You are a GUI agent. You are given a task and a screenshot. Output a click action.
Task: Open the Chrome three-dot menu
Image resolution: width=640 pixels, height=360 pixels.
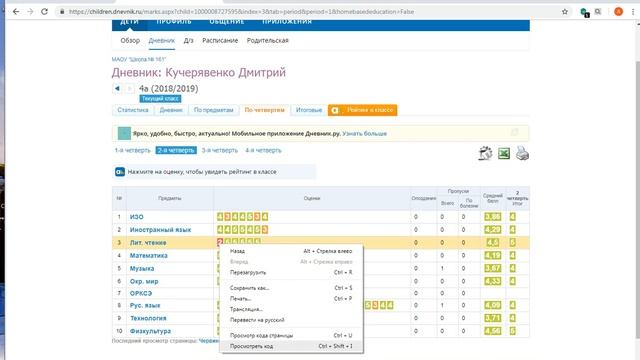tap(633, 12)
